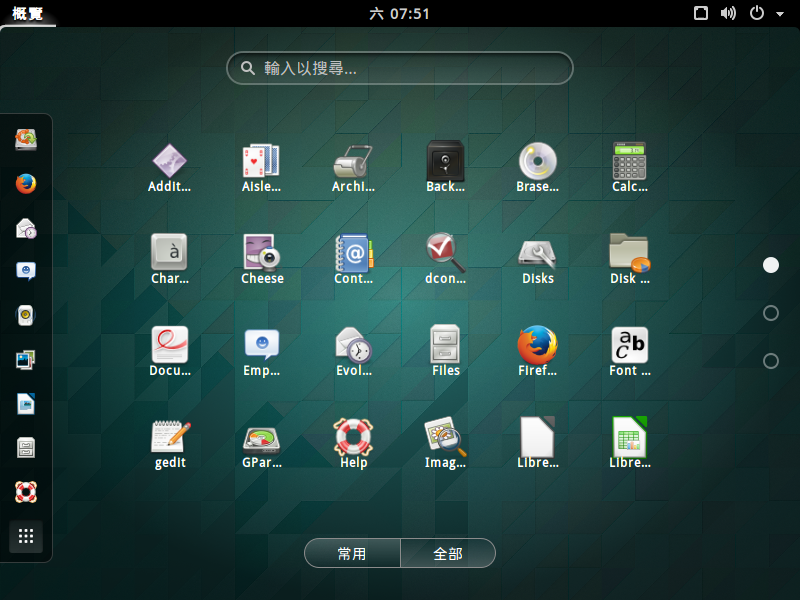This screenshot has width=800, height=600.
Task: Open the clock 六 07:51 calendar menu
Action: tap(399, 13)
